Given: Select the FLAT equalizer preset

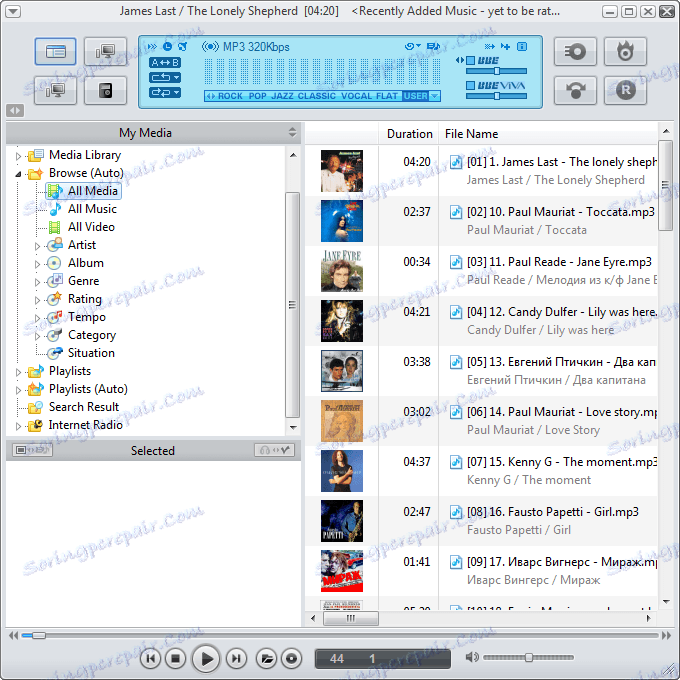Looking at the screenshot, I should [387, 96].
